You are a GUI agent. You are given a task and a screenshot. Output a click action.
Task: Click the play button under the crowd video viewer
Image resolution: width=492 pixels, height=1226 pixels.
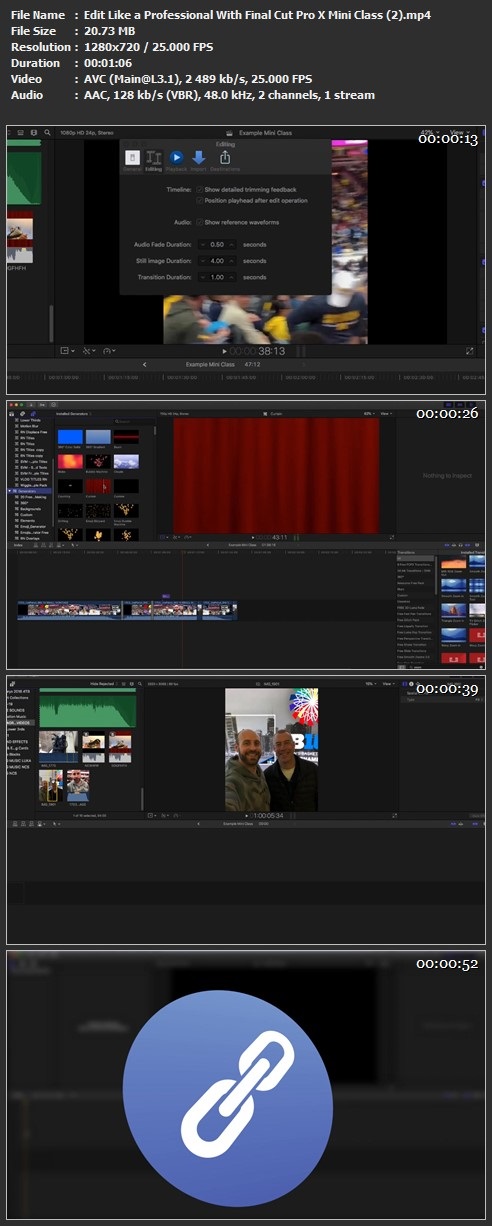pyautogui.click(x=223, y=351)
